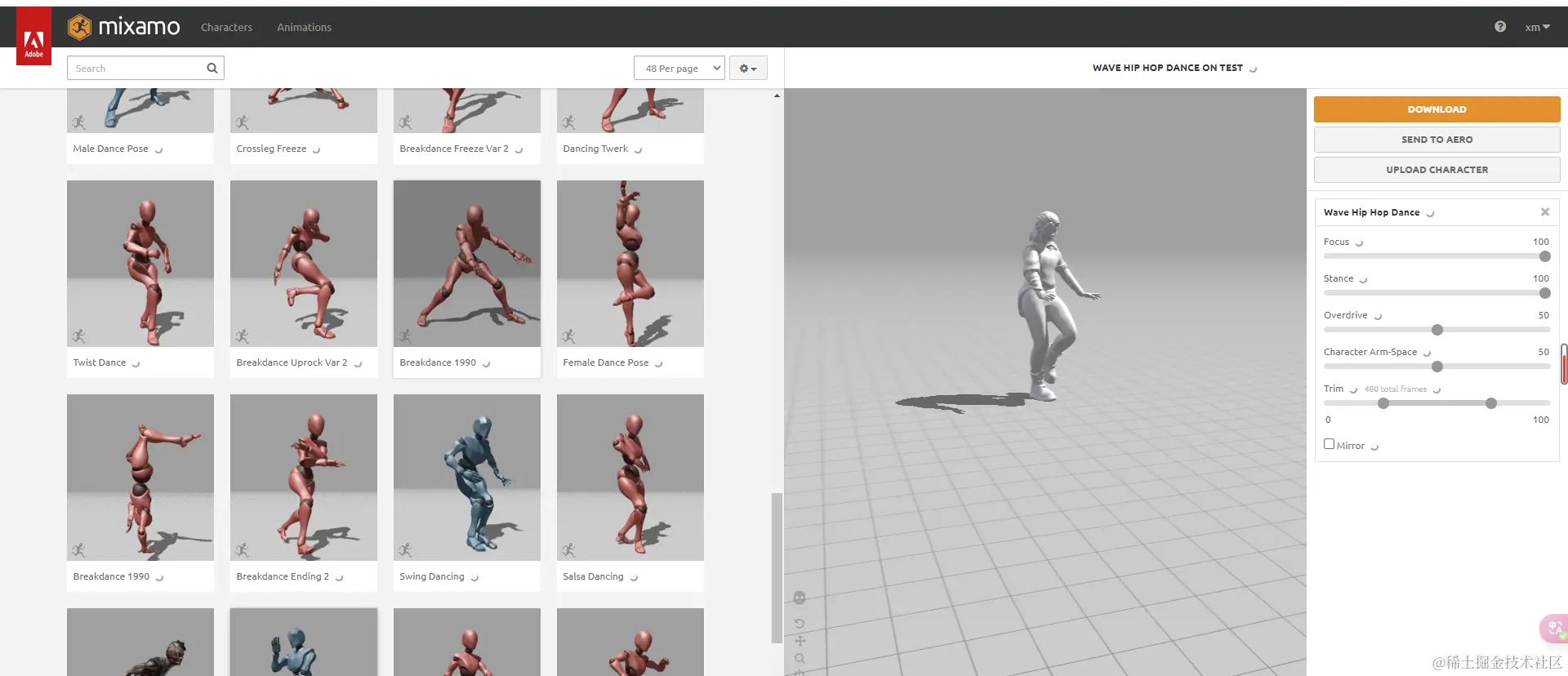Click the Mixamo logo icon
This screenshot has width=1568, height=676.
tap(79, 27)
